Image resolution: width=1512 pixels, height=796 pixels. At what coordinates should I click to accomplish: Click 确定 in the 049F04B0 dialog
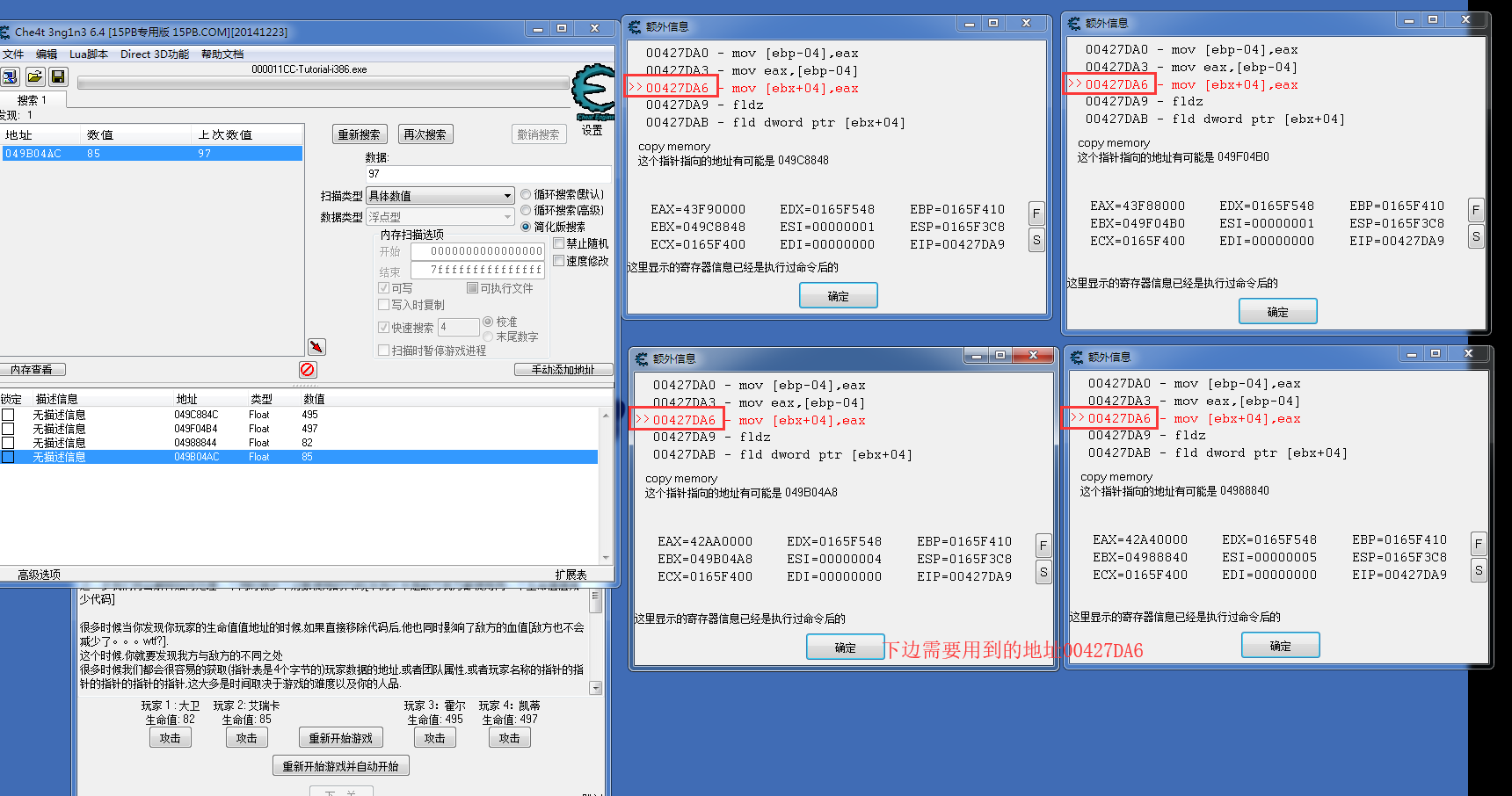pos(1278,312)
